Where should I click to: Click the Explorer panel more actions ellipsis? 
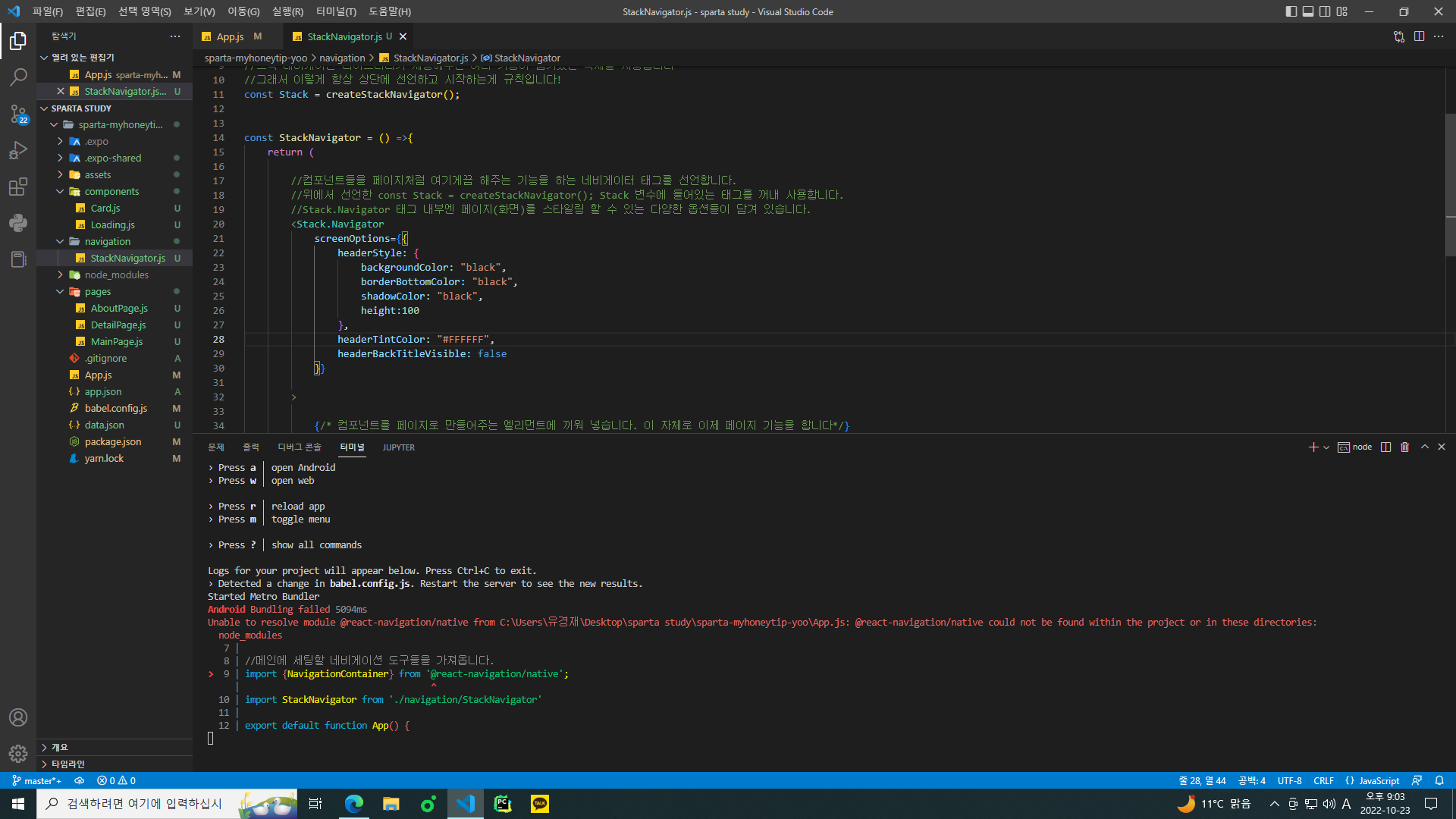pos(175,36)
